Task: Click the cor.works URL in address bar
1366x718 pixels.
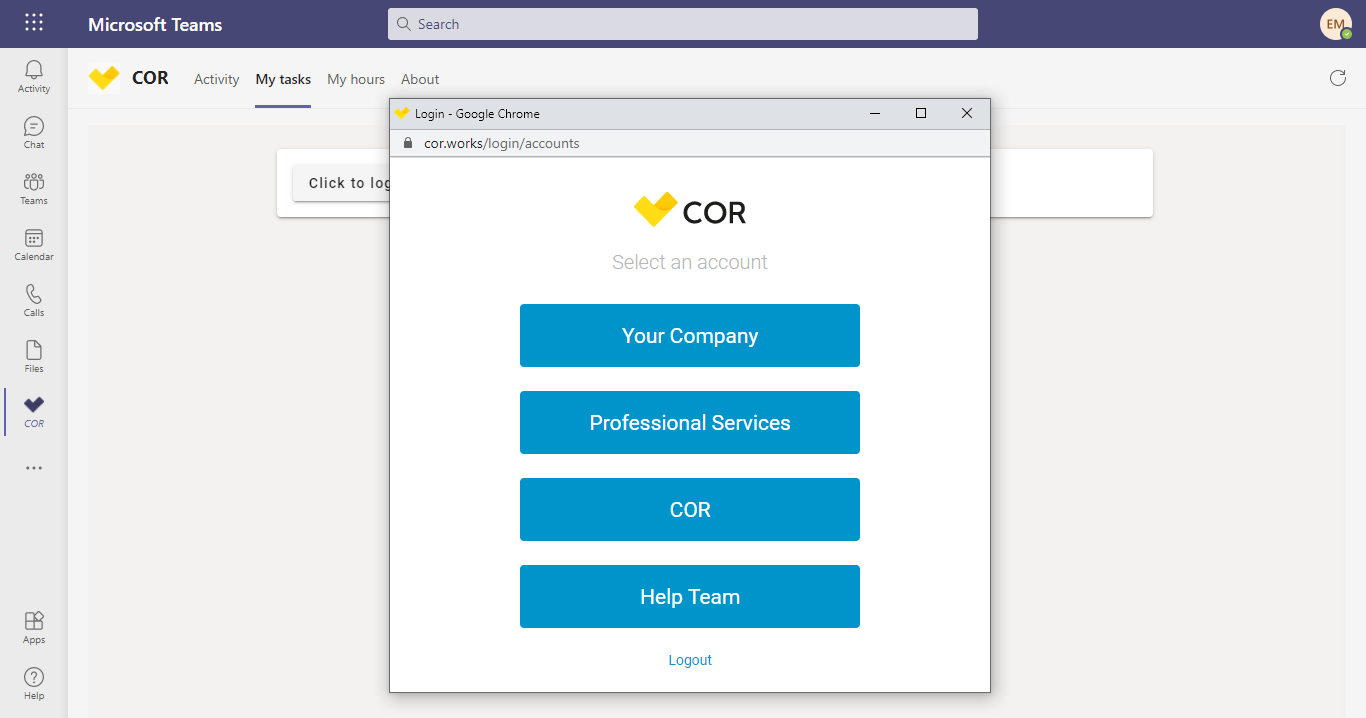Action: [502, 143]
